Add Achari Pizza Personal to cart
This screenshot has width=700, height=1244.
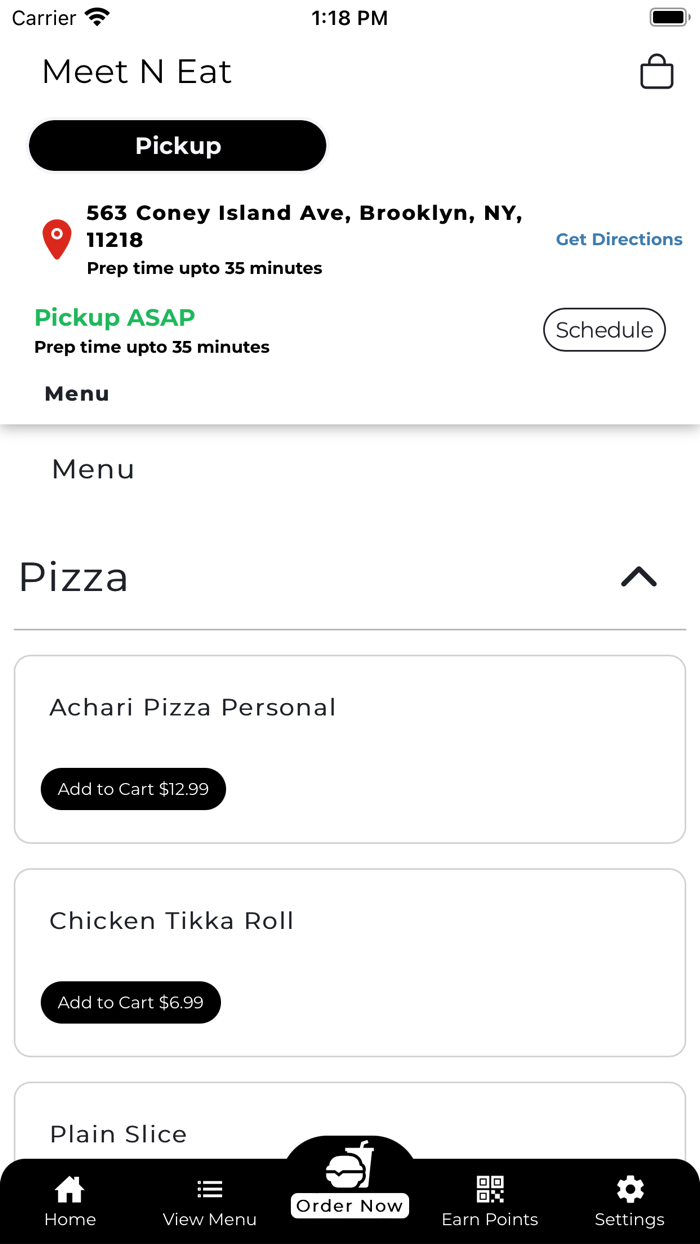pyautogui.click(x=133, y=789)
